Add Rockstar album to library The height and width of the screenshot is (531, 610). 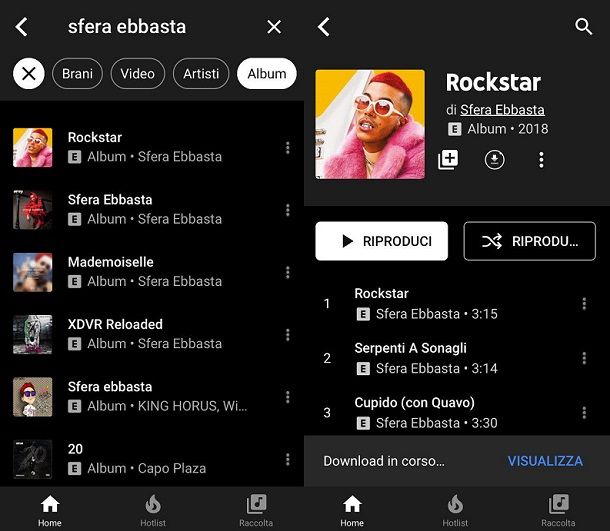449,159
